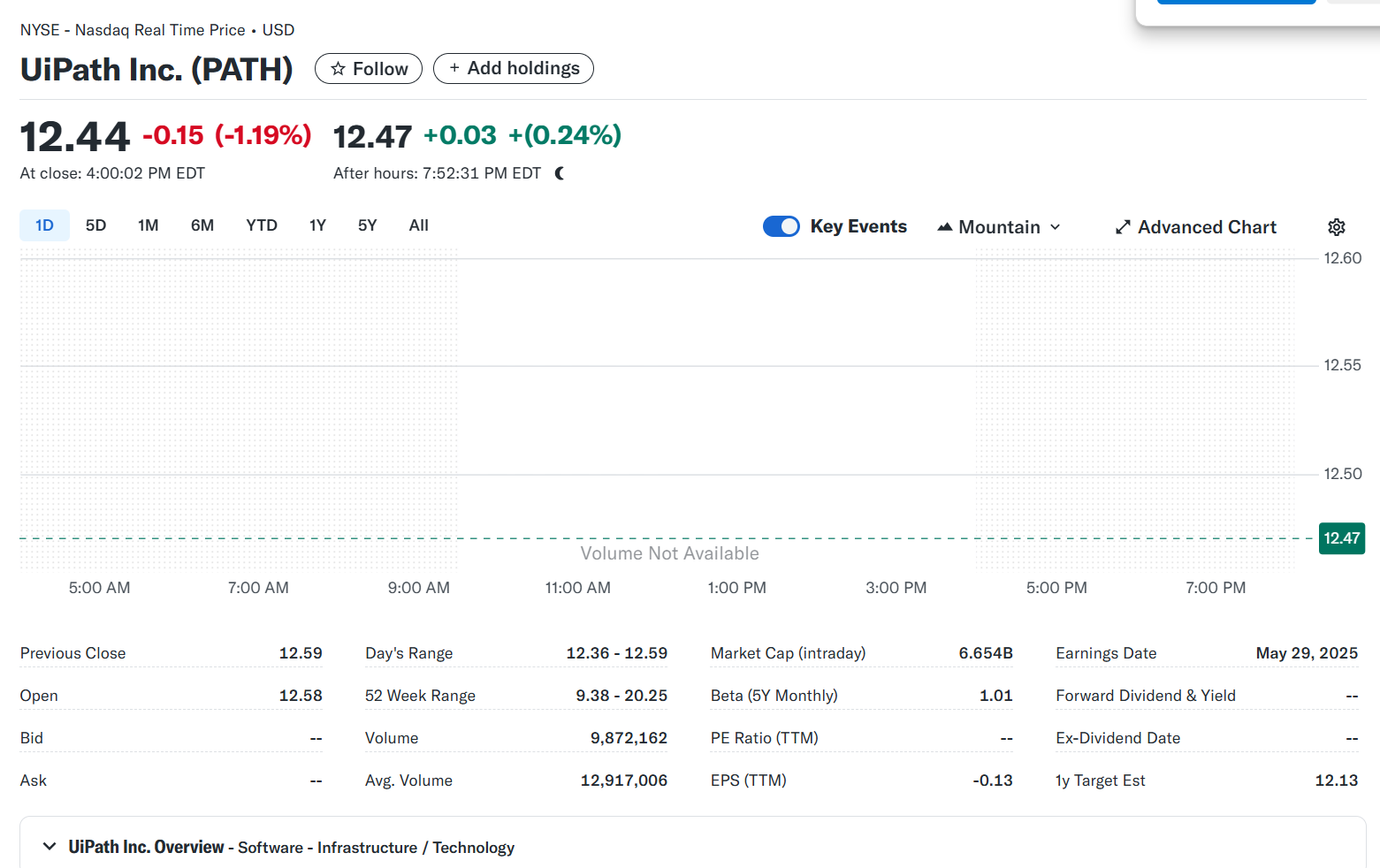1380x868 pixels.
Task: Toggle the Key Events switch
Action: coord(781,226)
